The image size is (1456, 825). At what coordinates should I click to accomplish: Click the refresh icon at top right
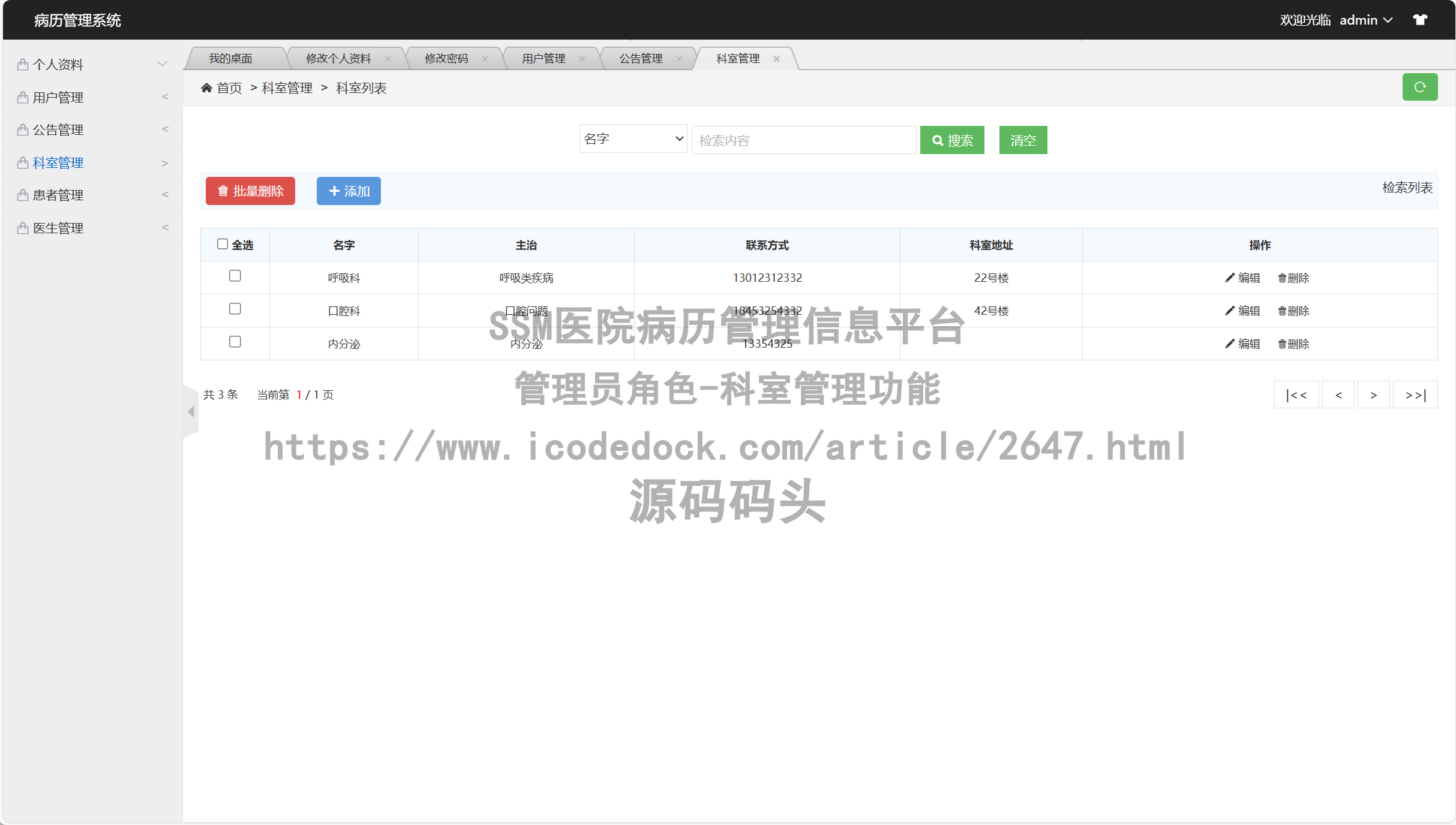tap(1419, 86)
